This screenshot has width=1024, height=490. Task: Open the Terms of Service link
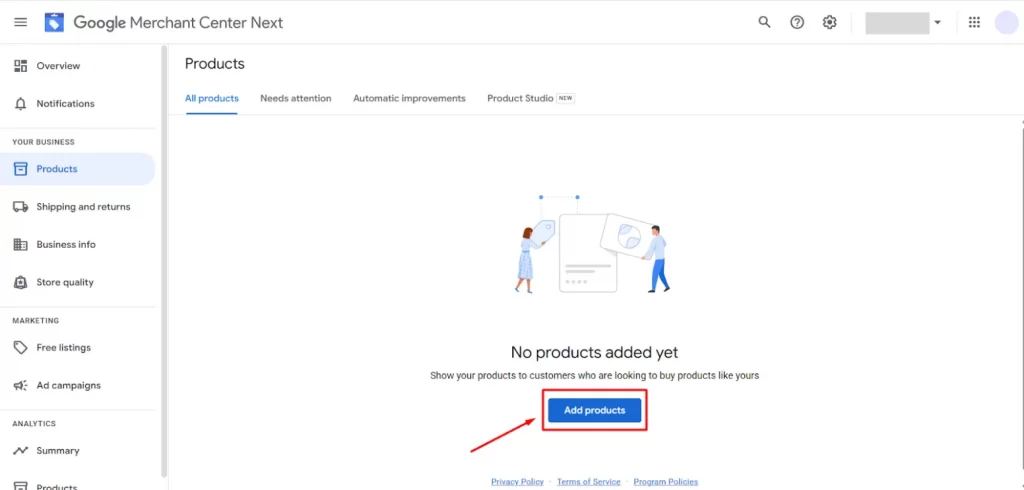click(588, 482)
